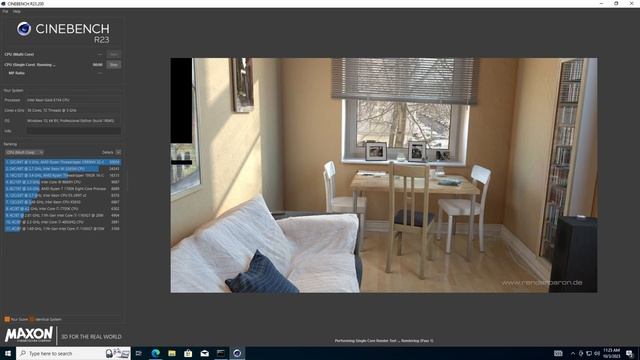
Task: Open the terminal window from the taskbar
Action: [221, 353]
